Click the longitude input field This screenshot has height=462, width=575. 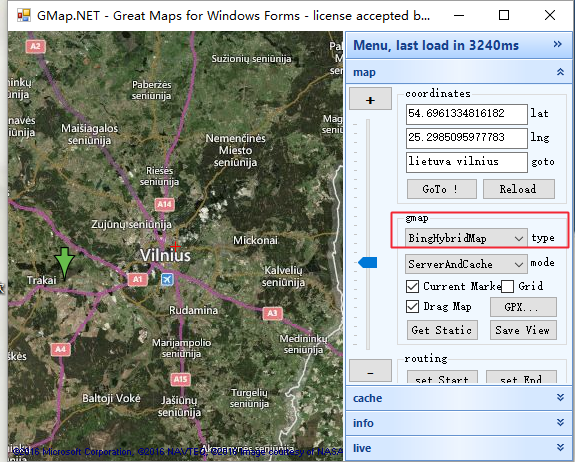(x=466, y=138)
